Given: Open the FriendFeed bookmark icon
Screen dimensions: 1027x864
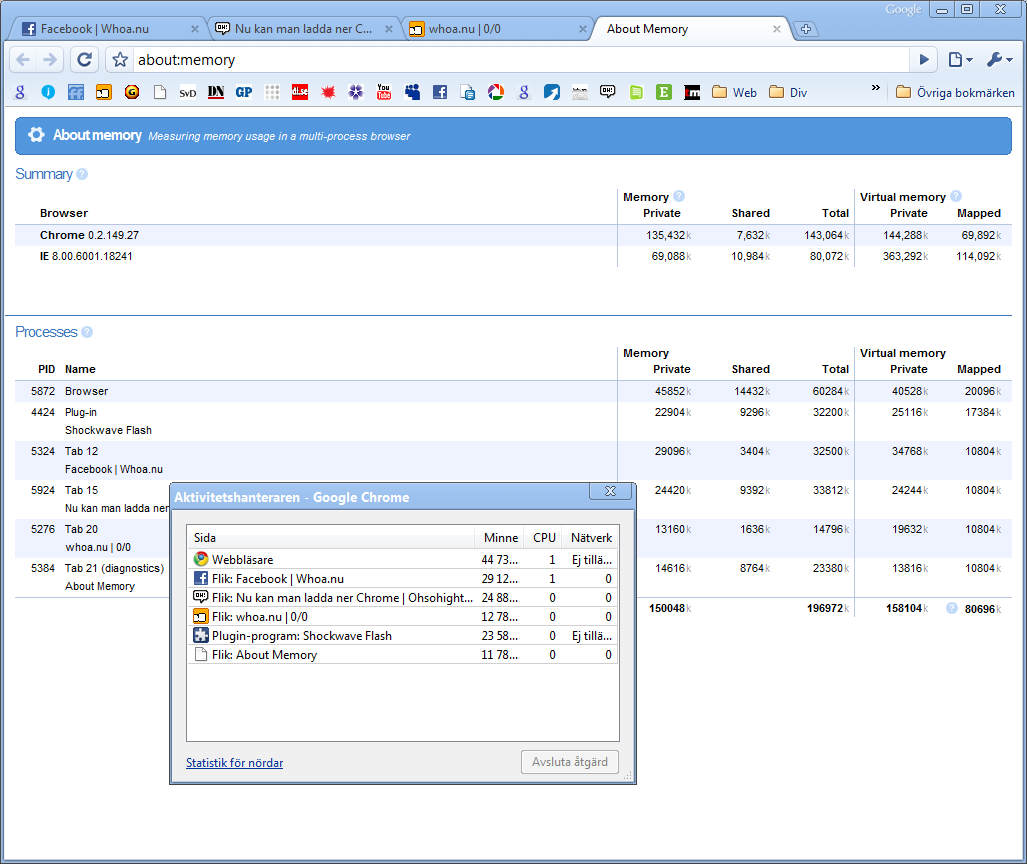Looking at the screenshot, I should (x=76, y=92).
